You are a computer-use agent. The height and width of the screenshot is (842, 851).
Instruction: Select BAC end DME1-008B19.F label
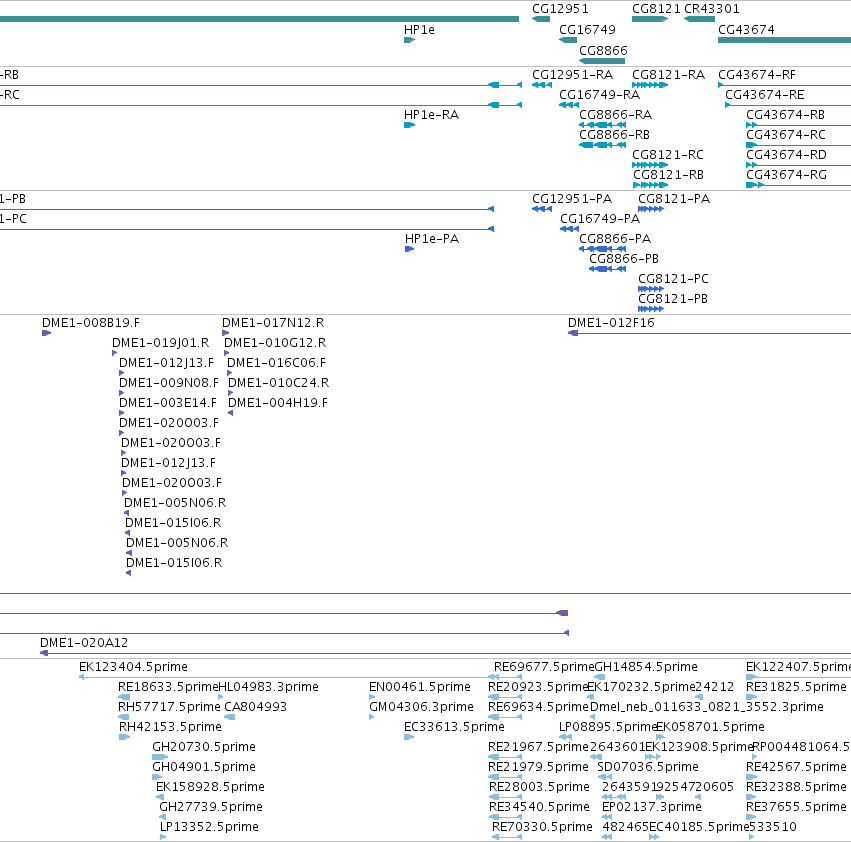91,323
